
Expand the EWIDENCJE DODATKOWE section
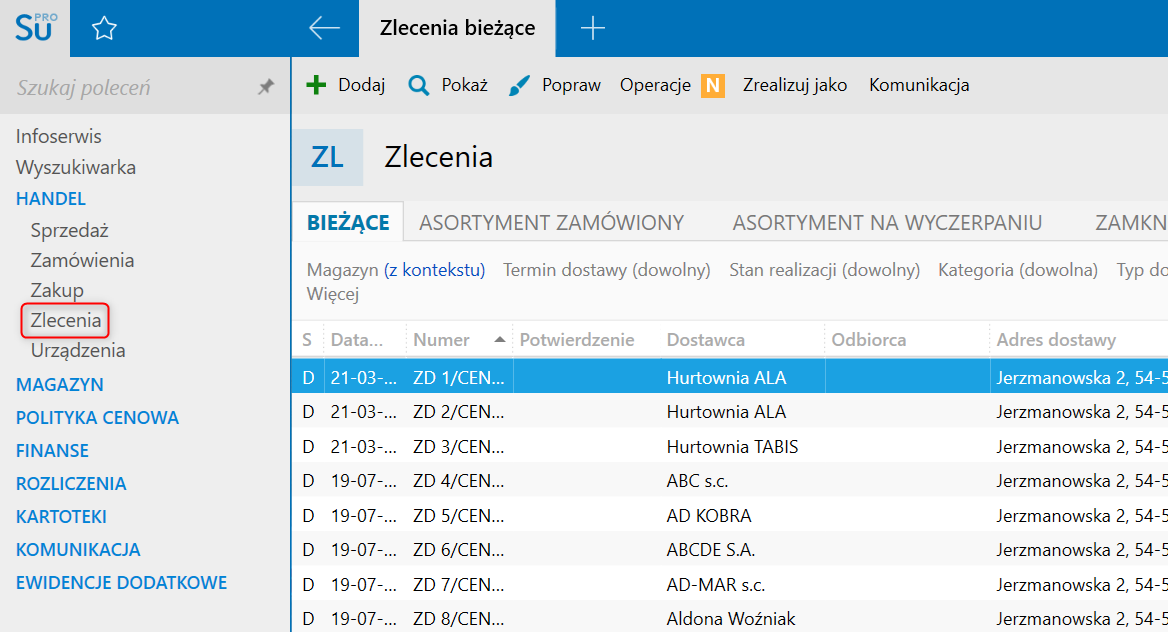[x=121, y=583]
